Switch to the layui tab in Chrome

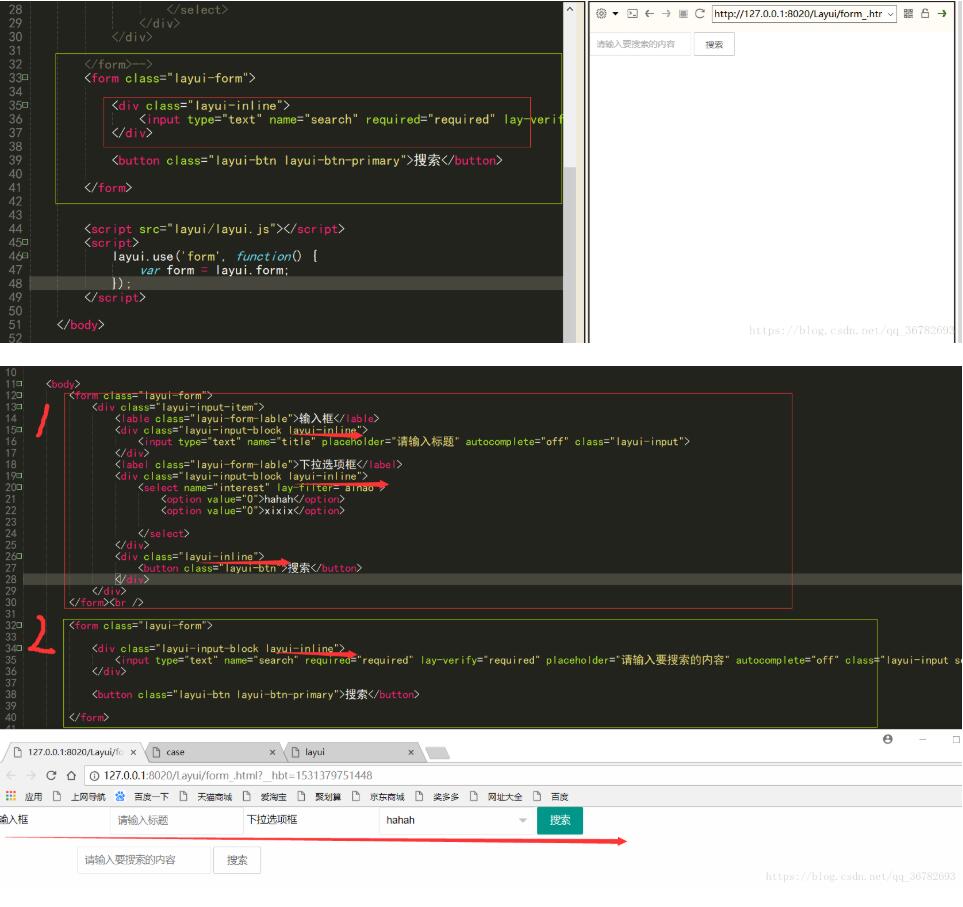coord(354,752)
